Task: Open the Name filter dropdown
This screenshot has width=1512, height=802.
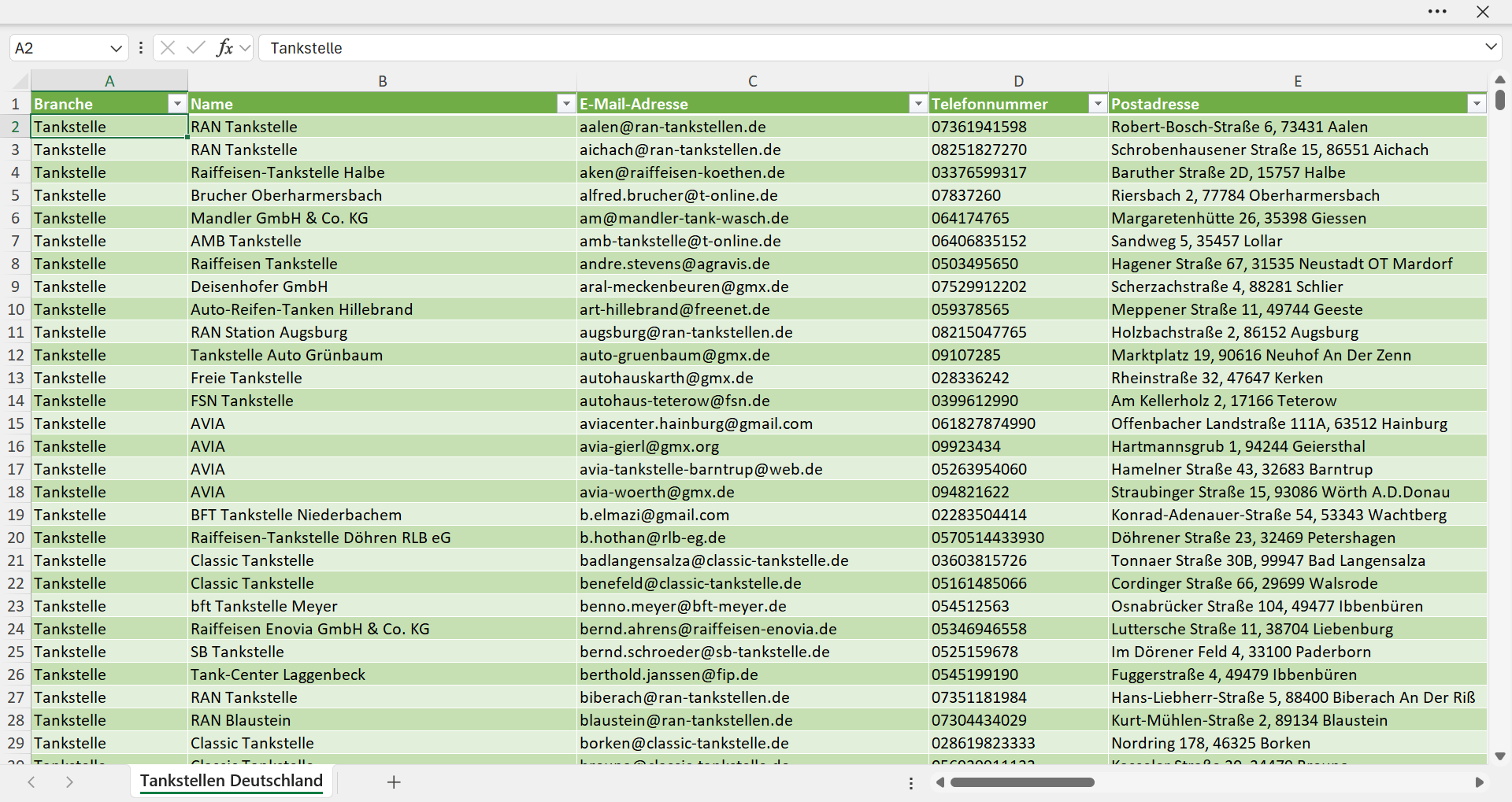Action: (566, 104)
